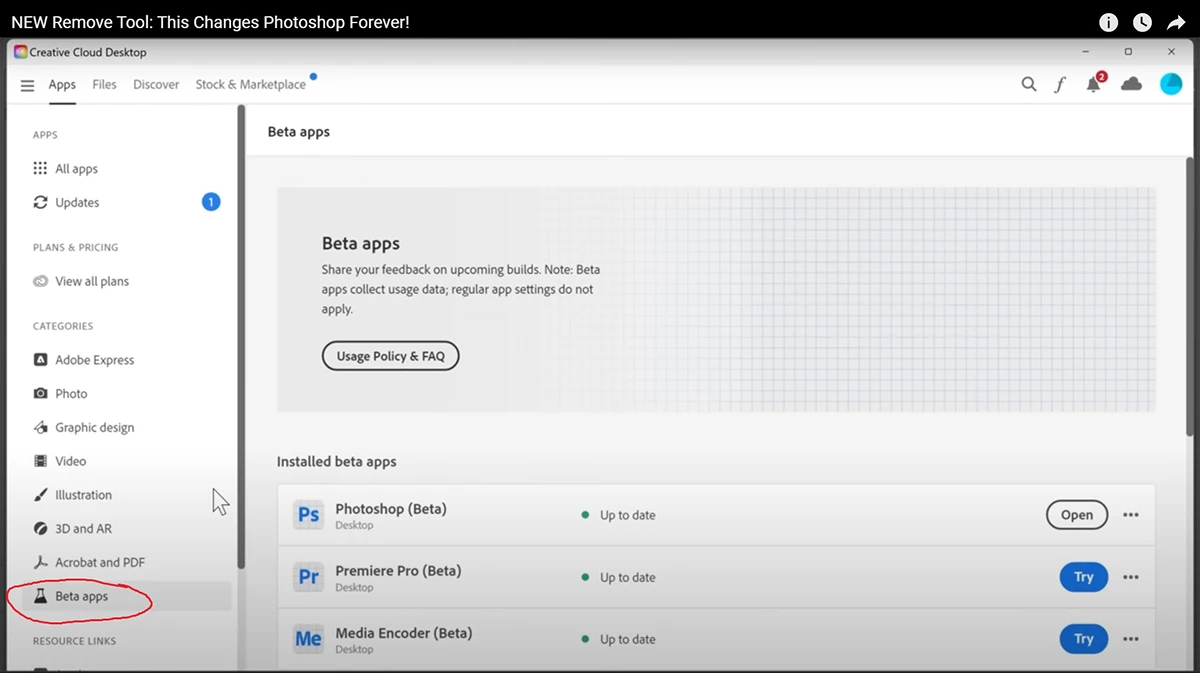The width and height of the screenshot is (1200, 673).
Task: Select Illustration category text
Action: [83, 495]
